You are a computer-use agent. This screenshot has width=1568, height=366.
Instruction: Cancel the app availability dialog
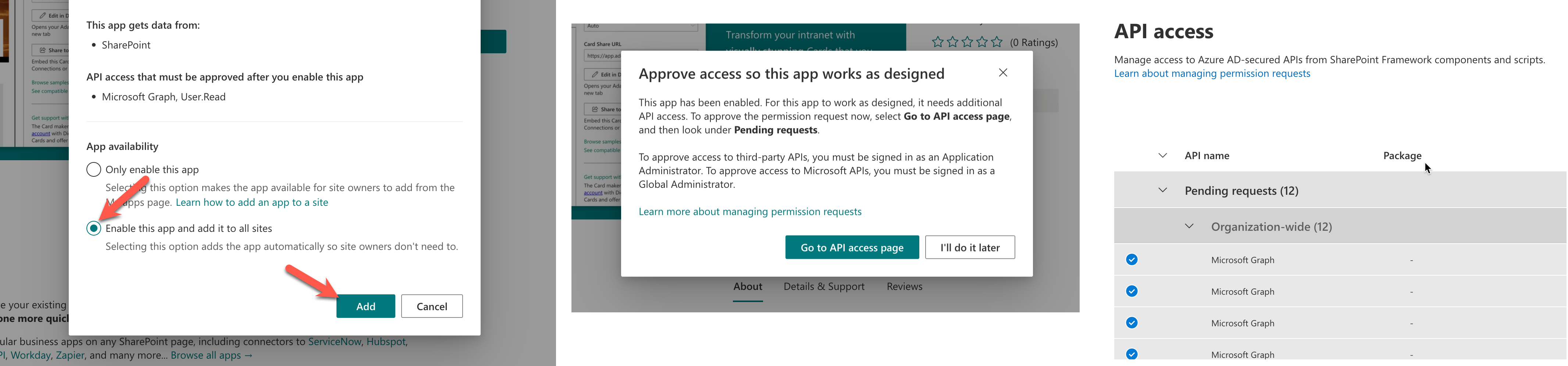coord(432,306)
